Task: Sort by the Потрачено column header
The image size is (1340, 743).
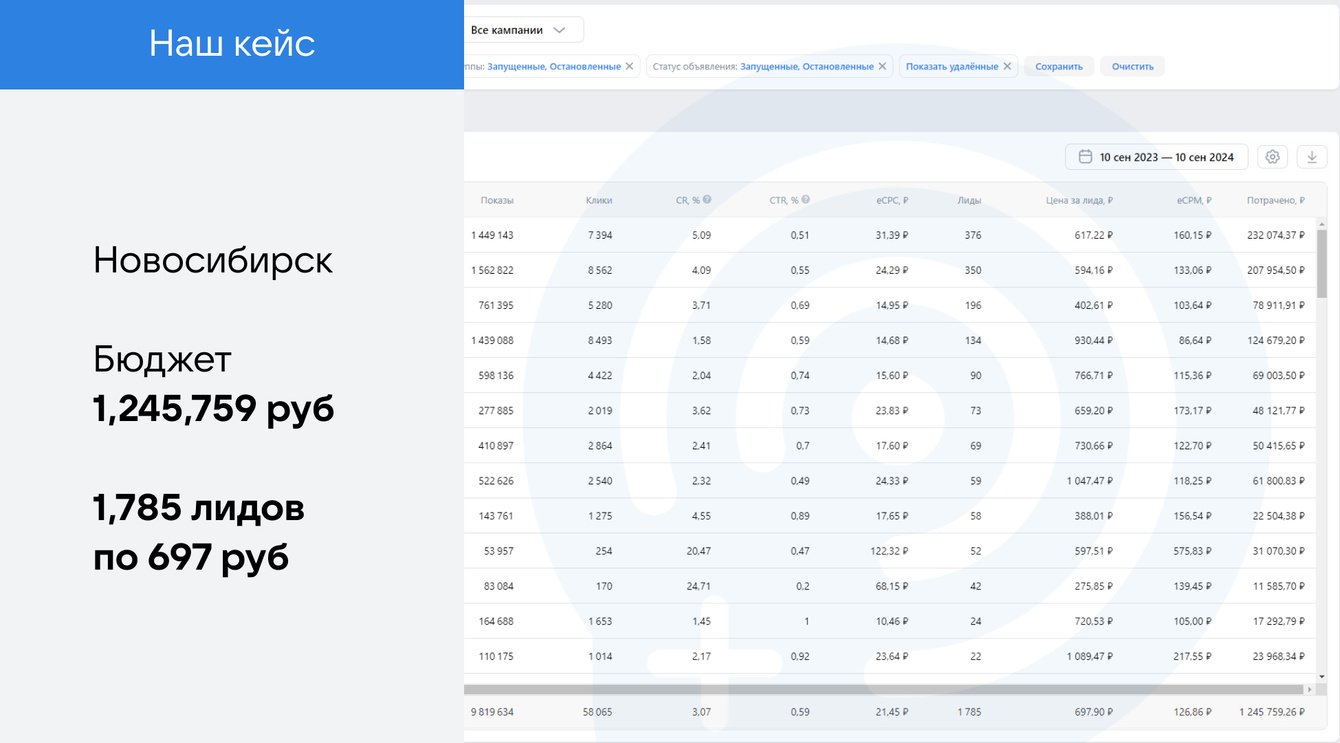Action: 1275,200
